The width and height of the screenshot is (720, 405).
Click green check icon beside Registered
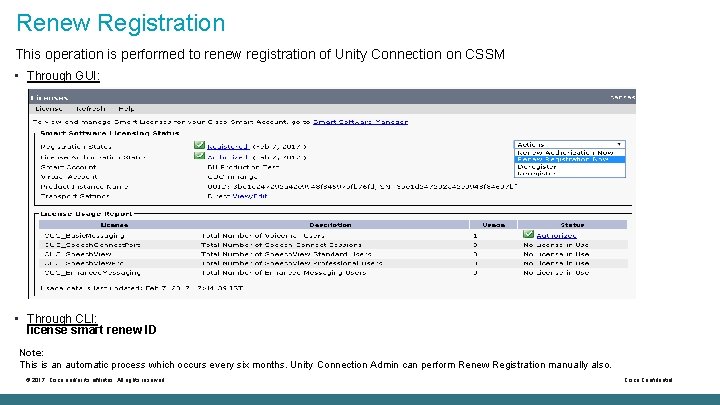click(199, 145)
